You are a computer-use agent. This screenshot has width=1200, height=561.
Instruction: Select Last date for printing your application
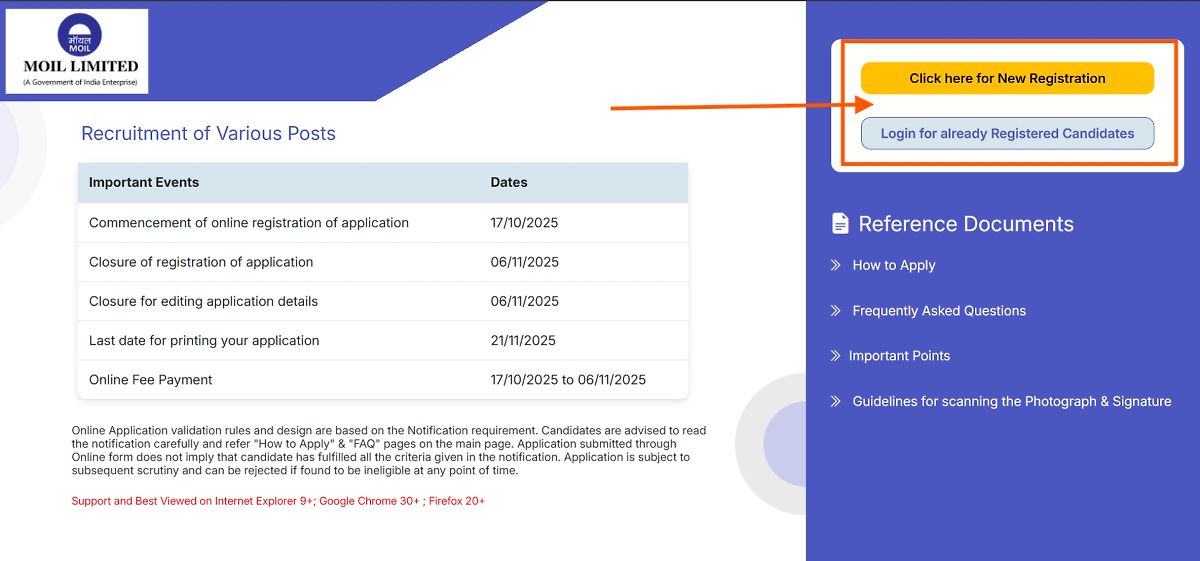pyautogui.click(x=204, y=340)
